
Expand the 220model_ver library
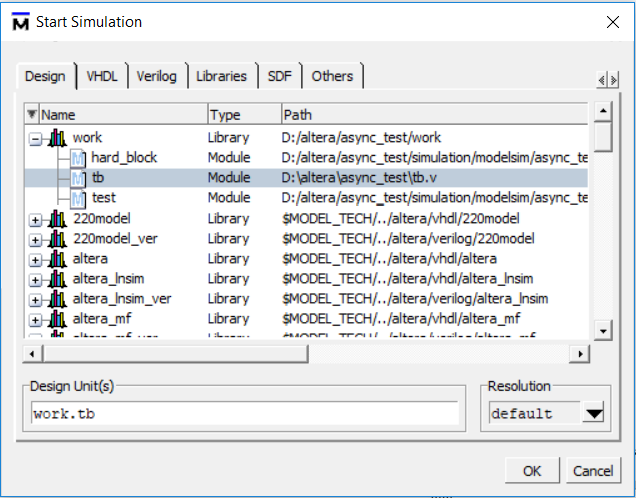coord(35,240)
